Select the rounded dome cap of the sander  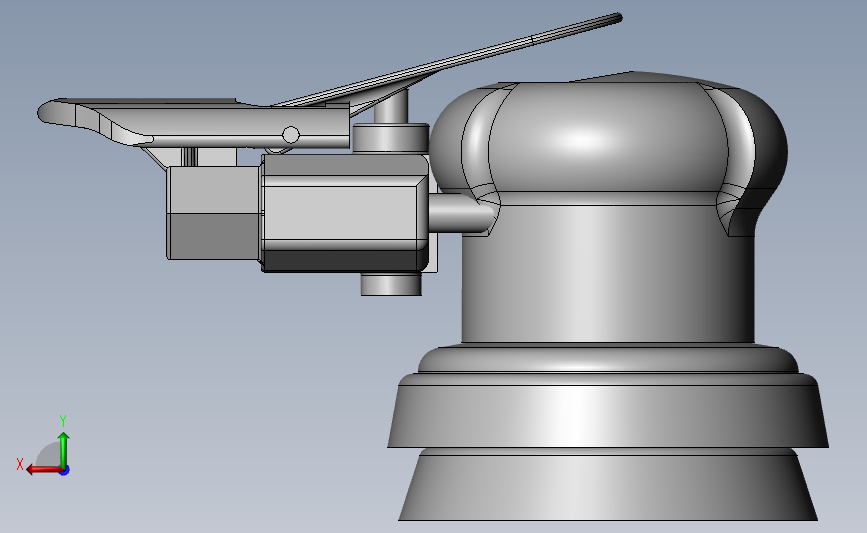(x=608, y=138)
